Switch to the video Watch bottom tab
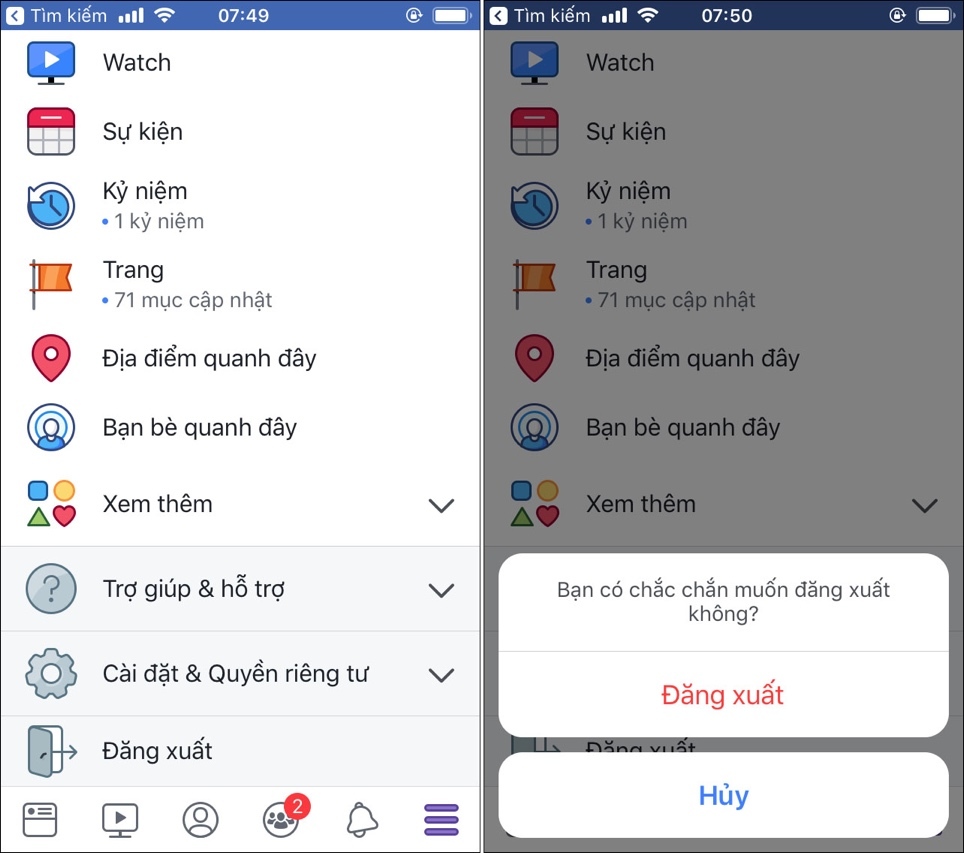Screen dimensions: 964x853 pyautogui.click(x=120, y=820)
